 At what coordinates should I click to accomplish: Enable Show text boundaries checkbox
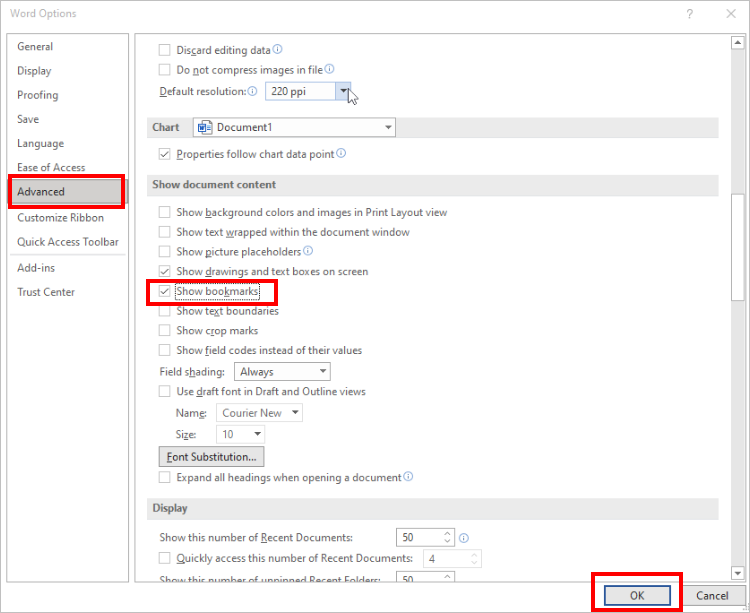pyautogui.click(x=165, y=311)
